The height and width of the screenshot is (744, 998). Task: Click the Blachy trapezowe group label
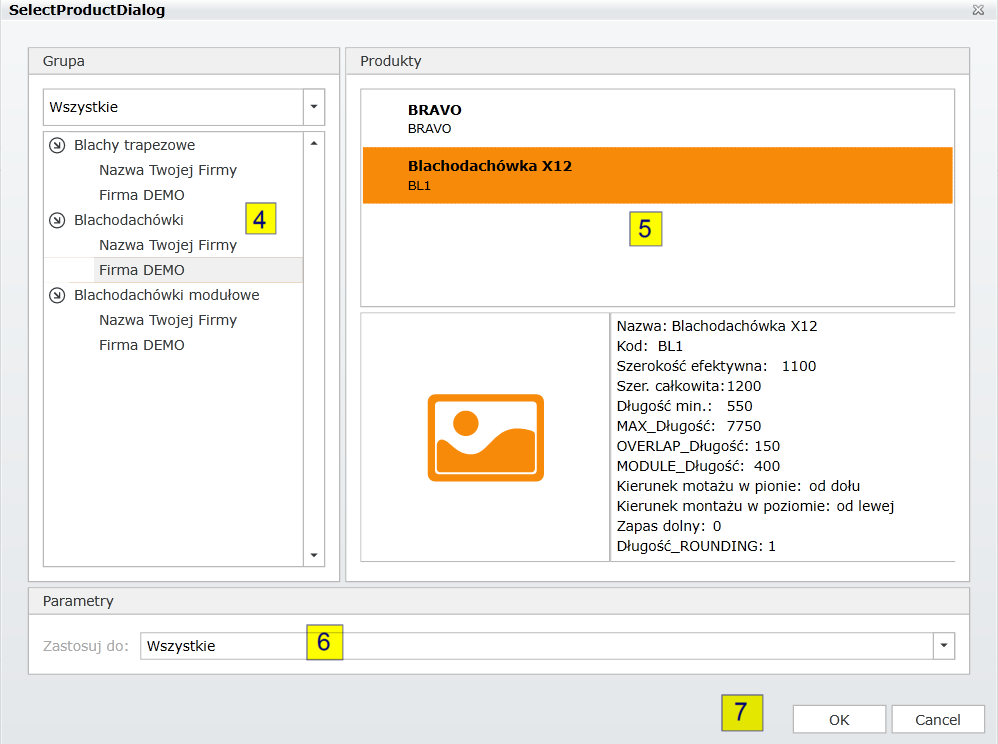tap(134, 145)
